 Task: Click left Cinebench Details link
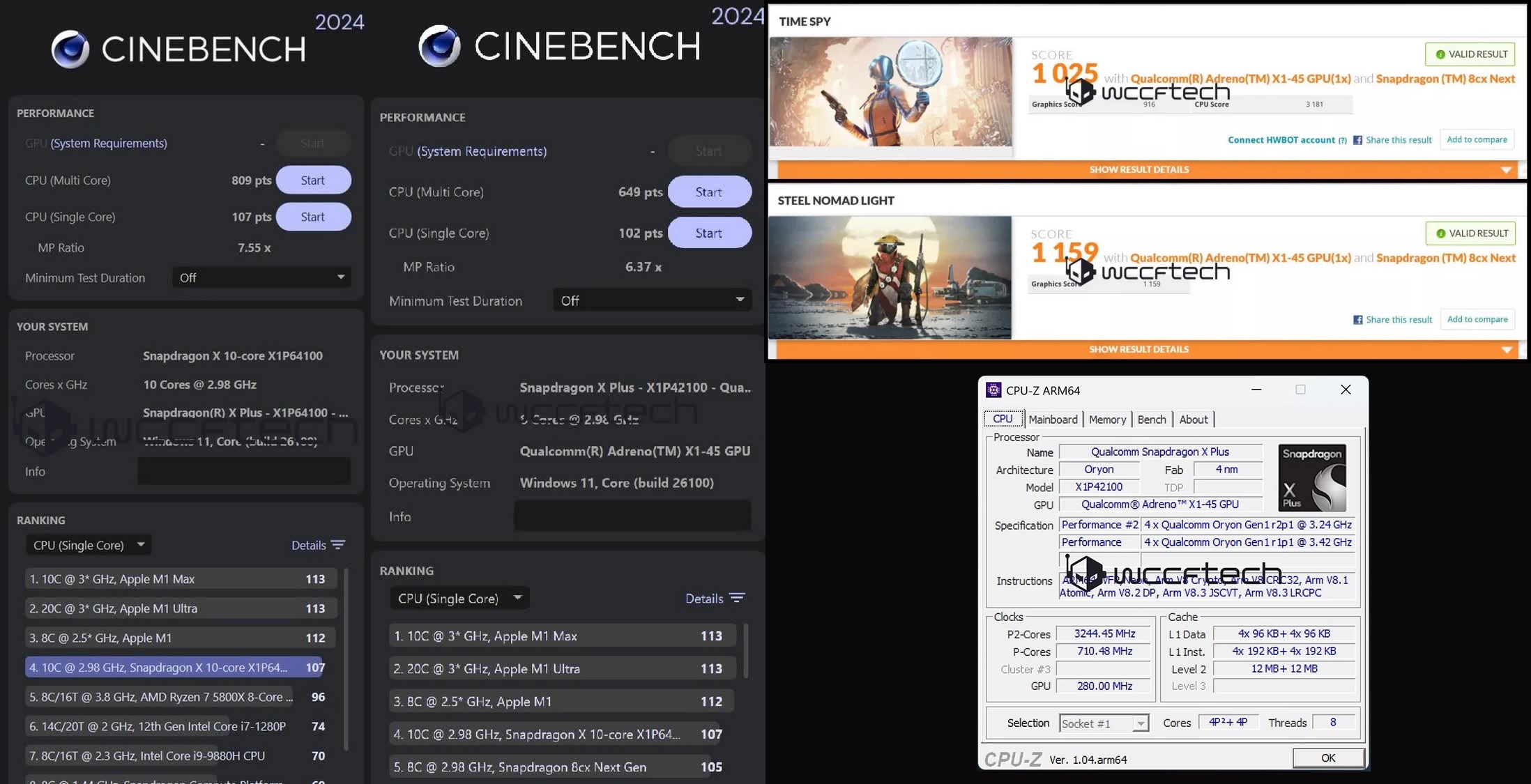coord(309,545)
